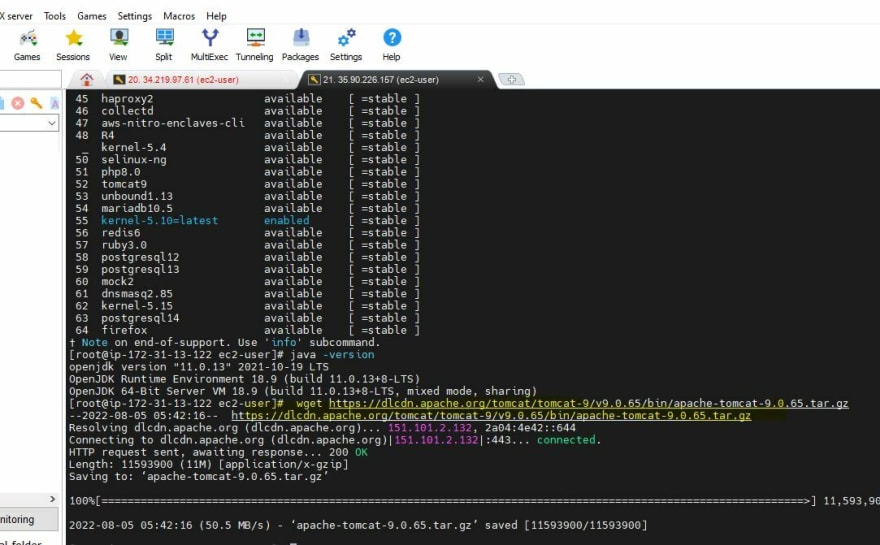
Task: Click the new tab plus button
Action: [x=511, y=80]
